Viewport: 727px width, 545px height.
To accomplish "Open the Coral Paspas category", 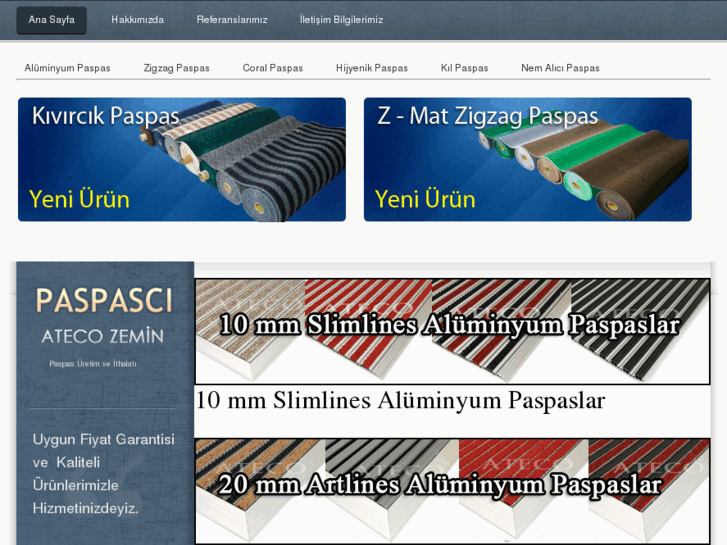I will pos(273,68).
